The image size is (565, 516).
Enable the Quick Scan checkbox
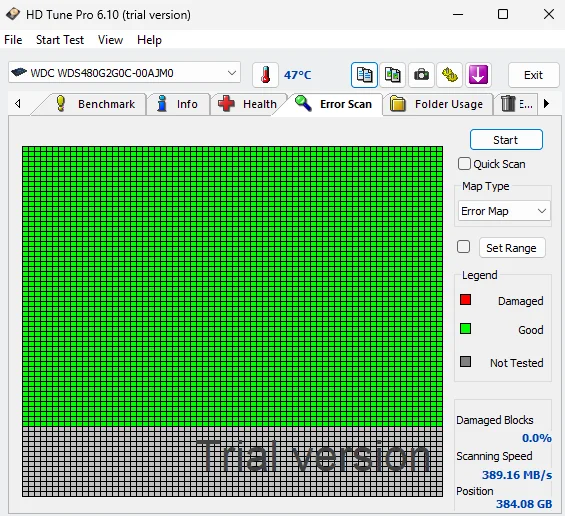click(464, 164)
